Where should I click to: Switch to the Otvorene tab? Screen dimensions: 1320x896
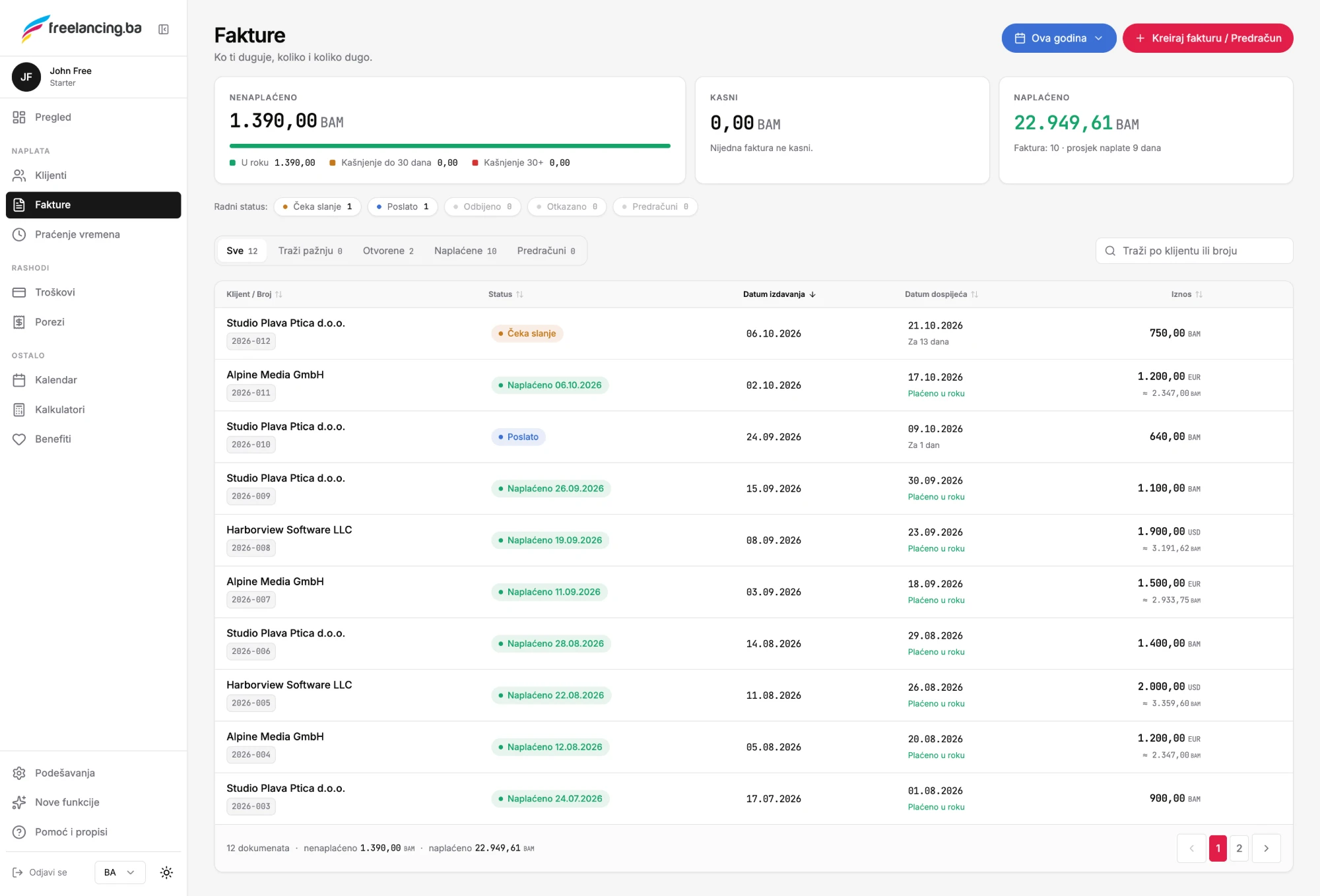tap(388, 251)
